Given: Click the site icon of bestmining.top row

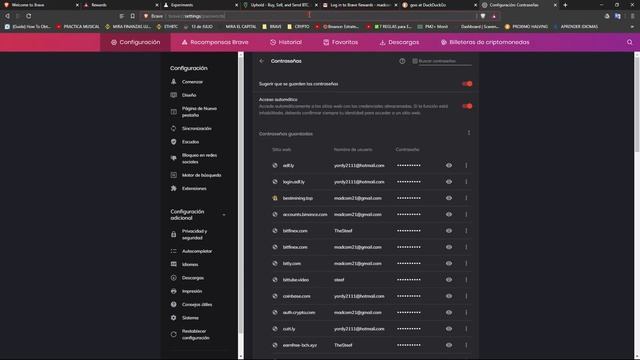Looking at the screenshot, I should [x=275, y=198].
